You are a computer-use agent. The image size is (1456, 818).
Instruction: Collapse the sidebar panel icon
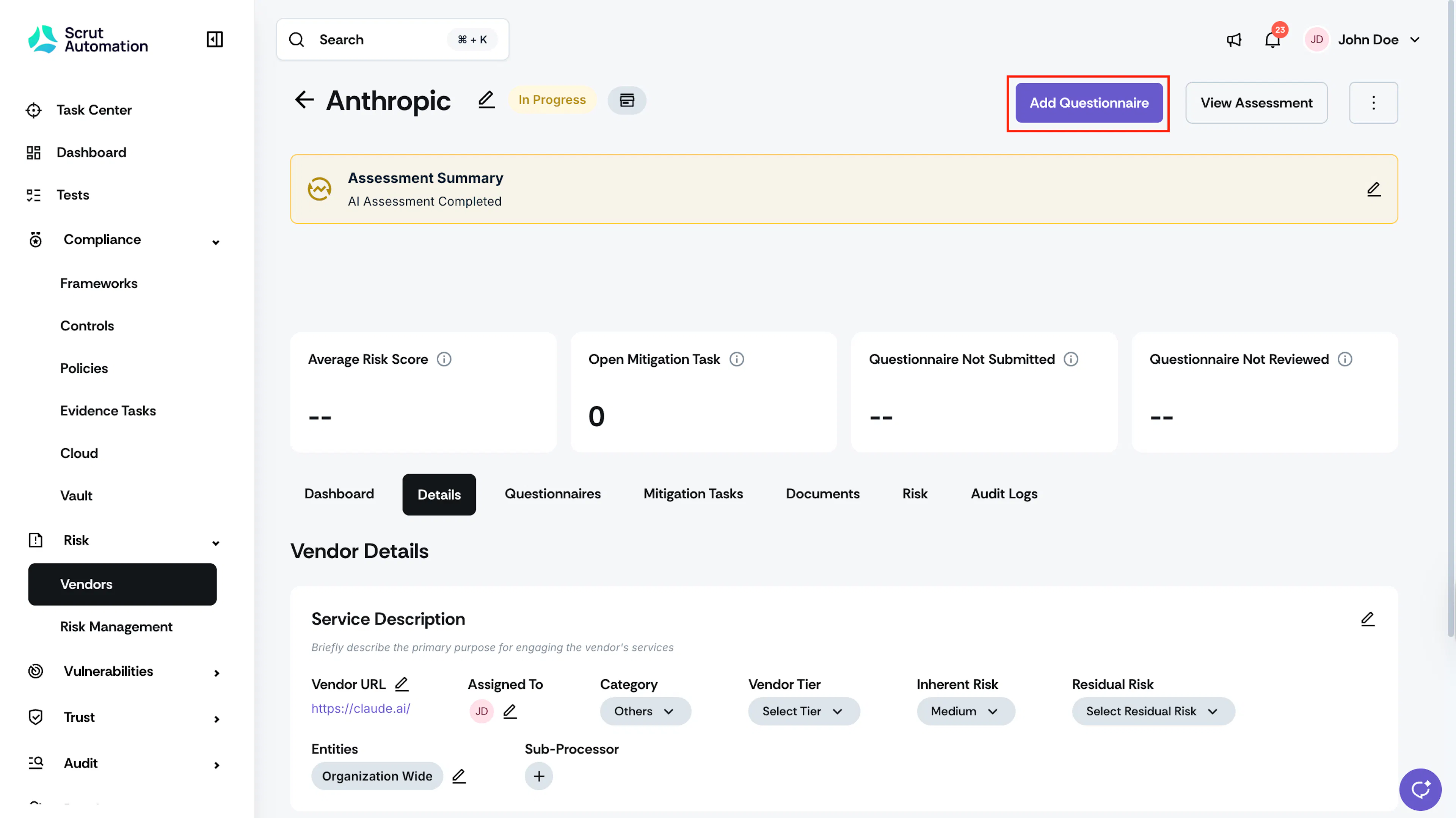[215, 39]
